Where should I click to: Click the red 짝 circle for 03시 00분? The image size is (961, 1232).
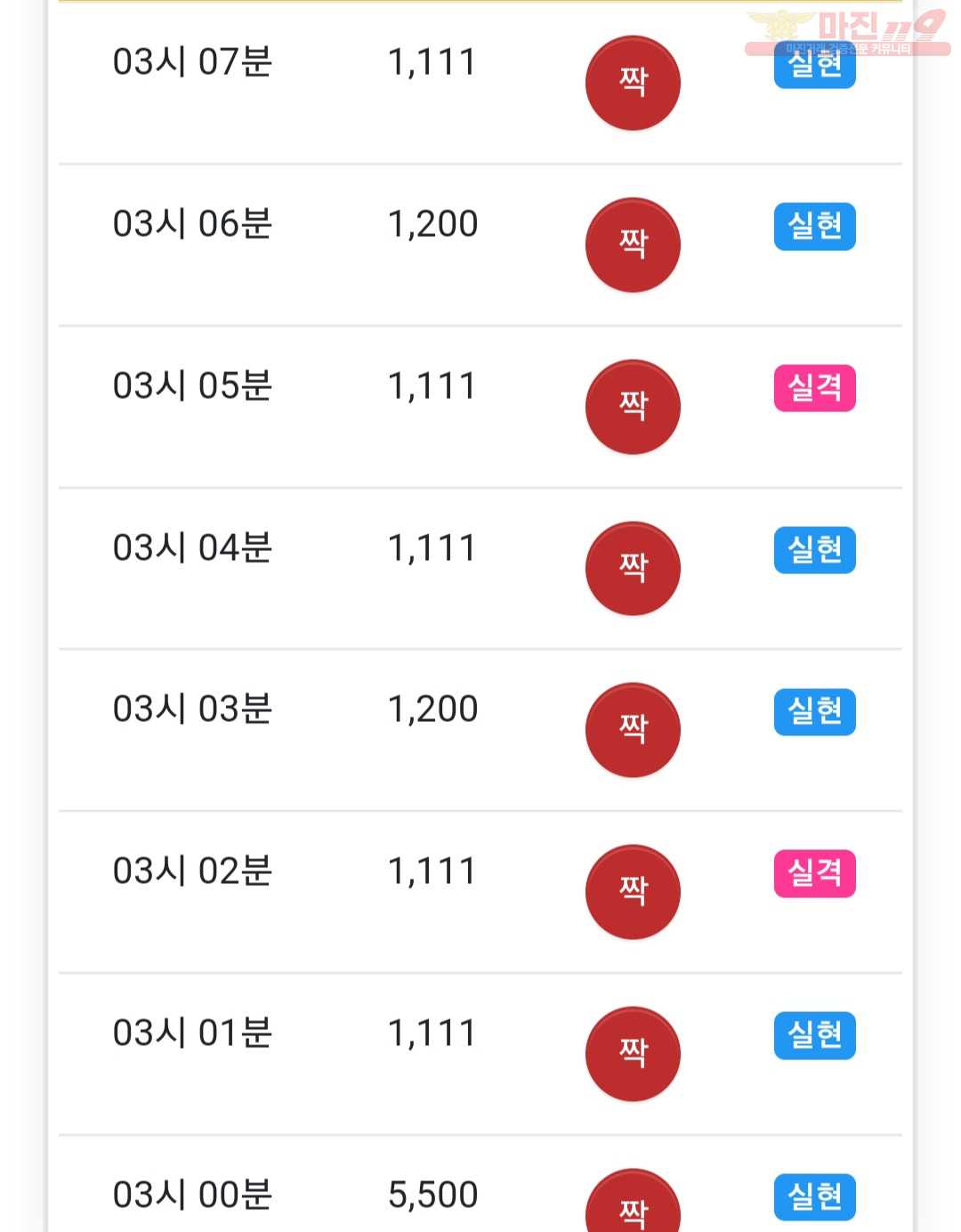[x=633, y=1201]
